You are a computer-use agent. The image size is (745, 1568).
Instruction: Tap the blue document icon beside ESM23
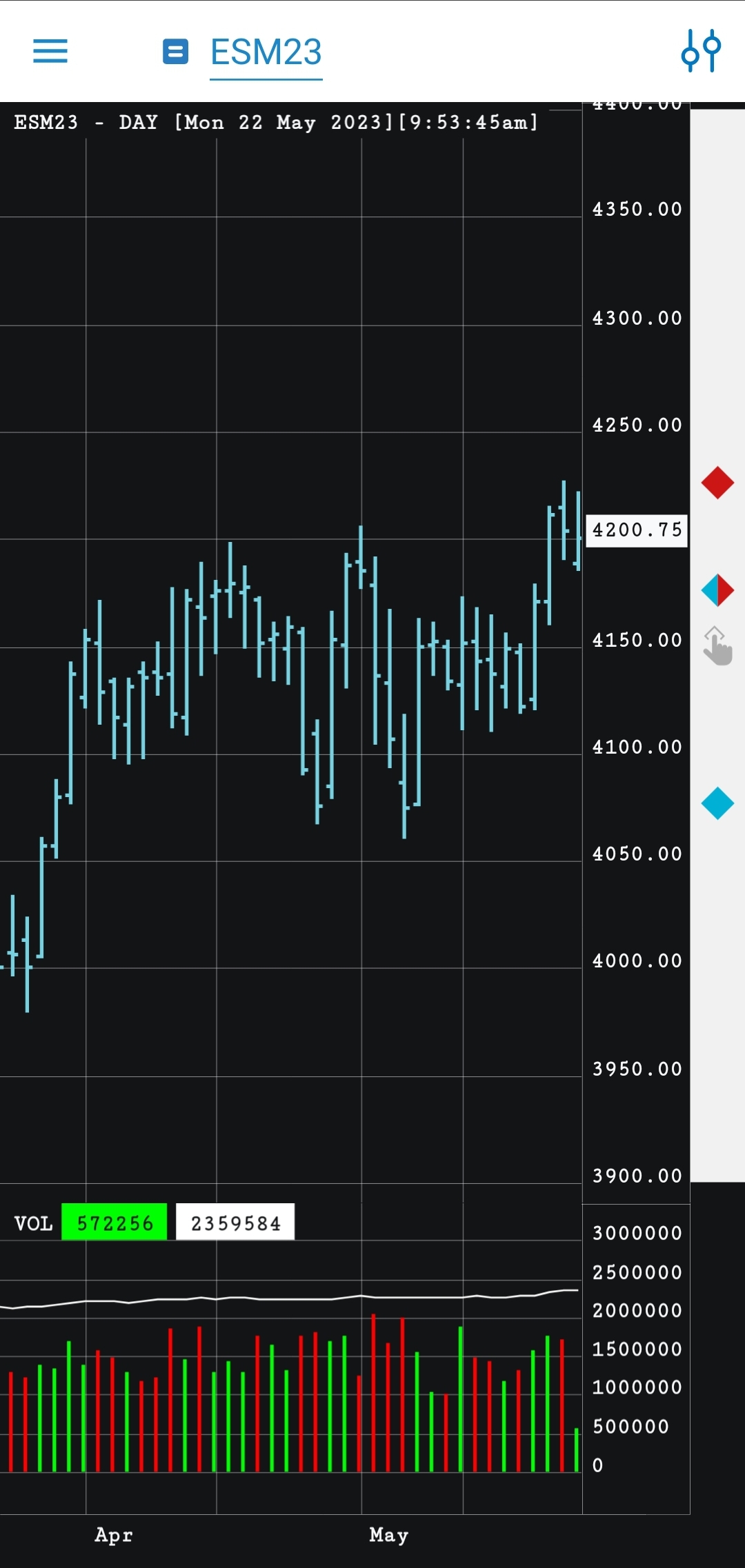click(x=175, y=51)
